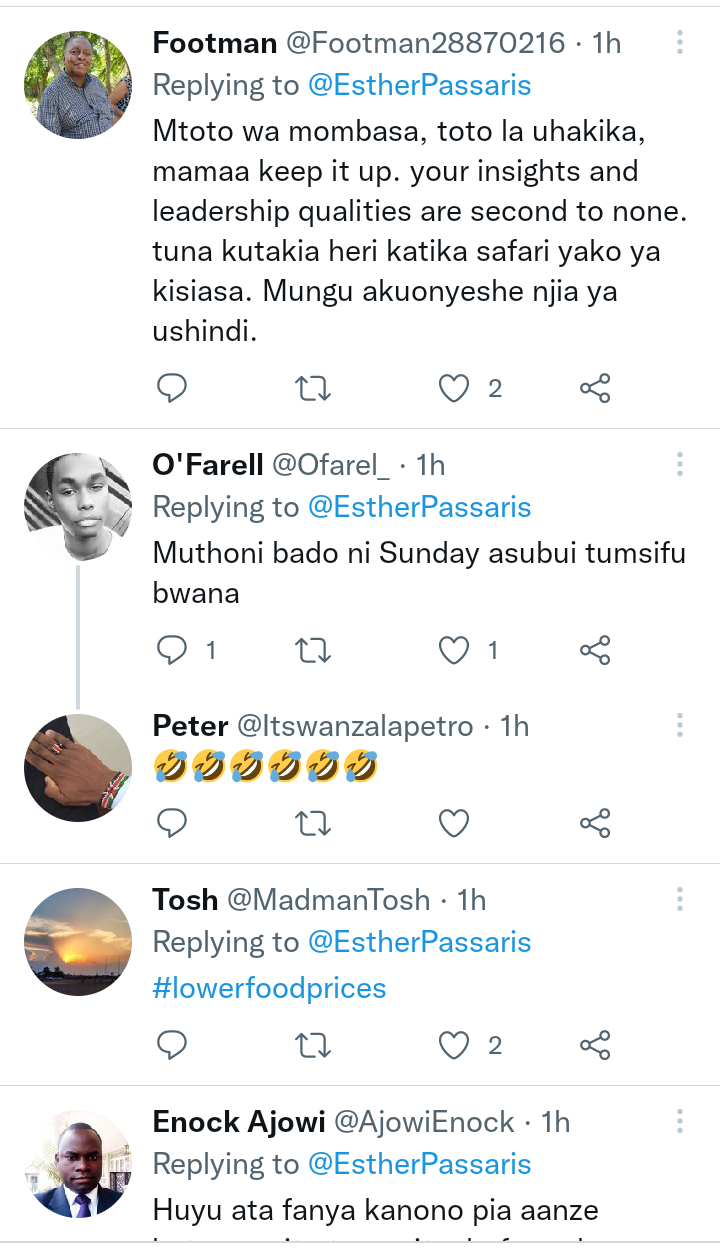Screen dimensions: 720x1259
Task: Open more options on Footman's tweet
Action: coord(680,43)
